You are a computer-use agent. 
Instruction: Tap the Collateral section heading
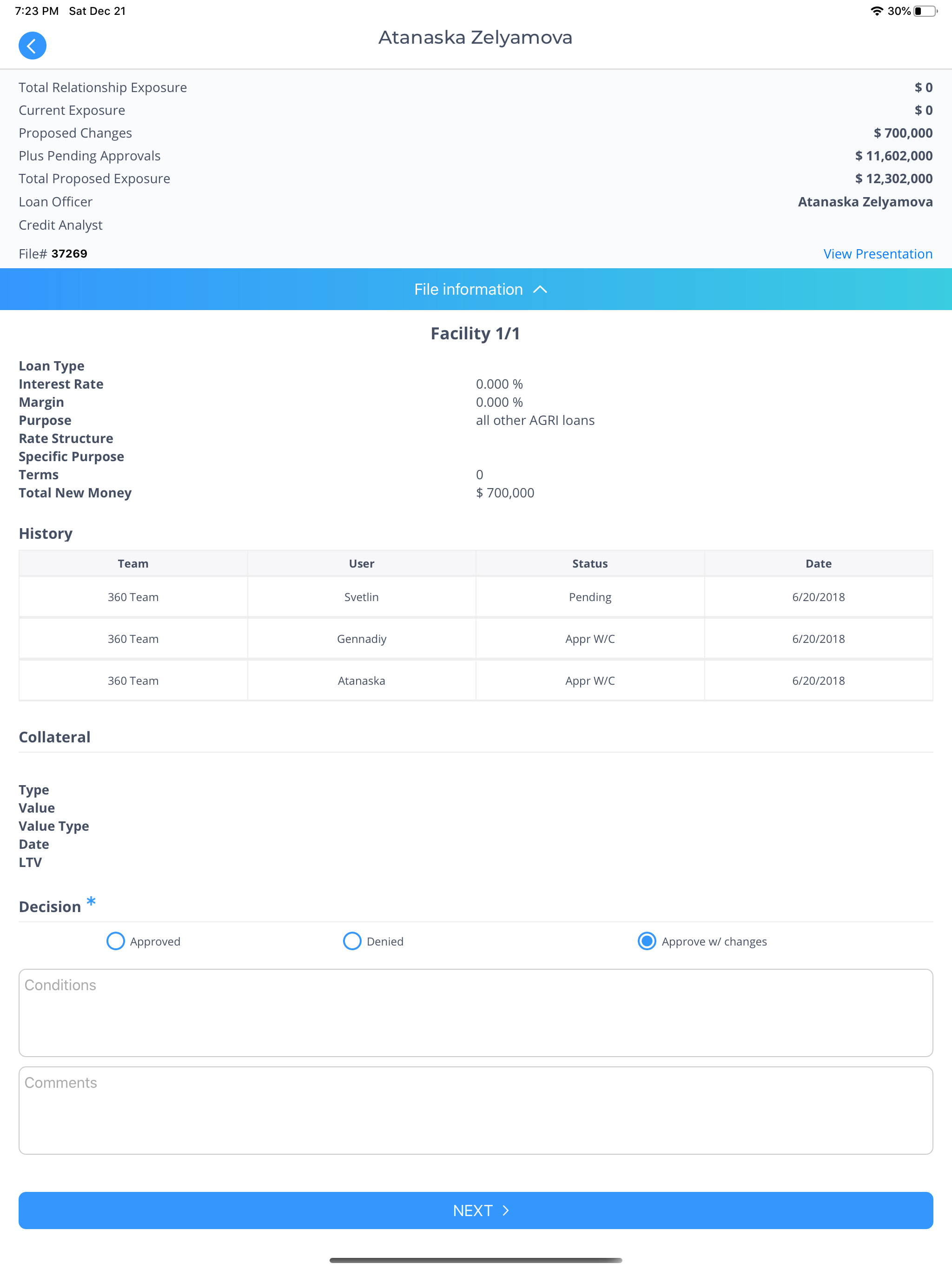(x=54, y=737)
